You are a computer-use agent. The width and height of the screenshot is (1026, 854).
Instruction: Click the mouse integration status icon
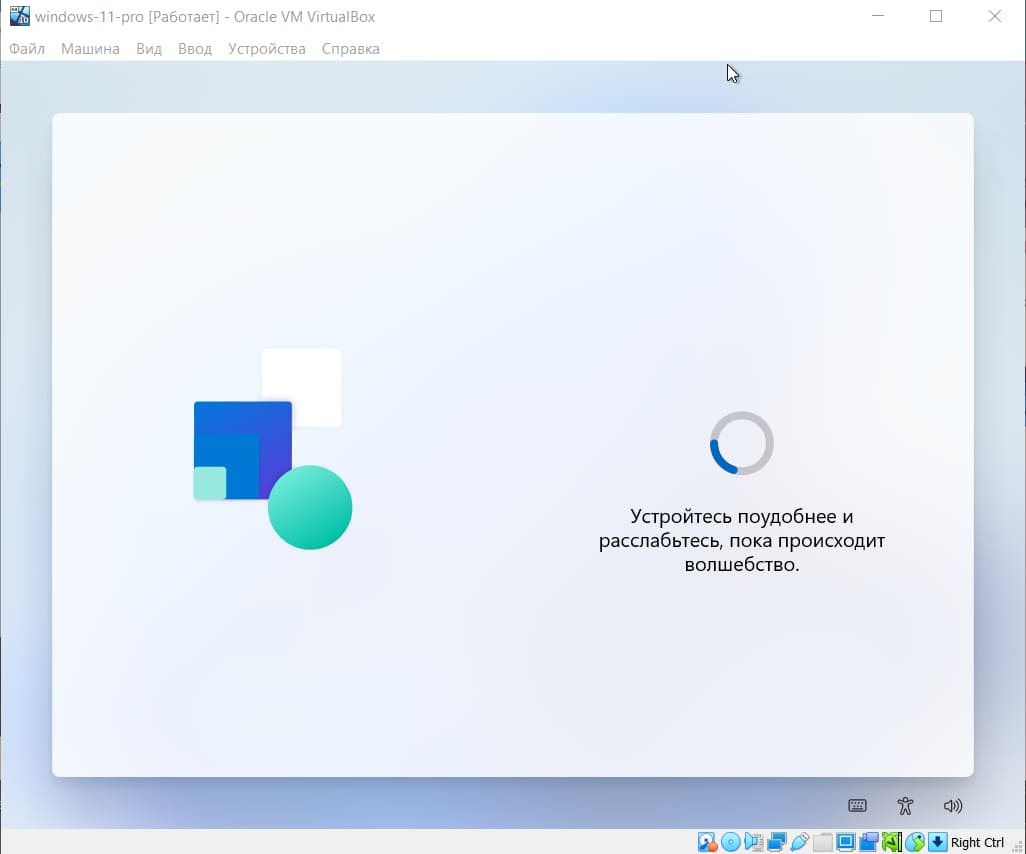(915, 842)
